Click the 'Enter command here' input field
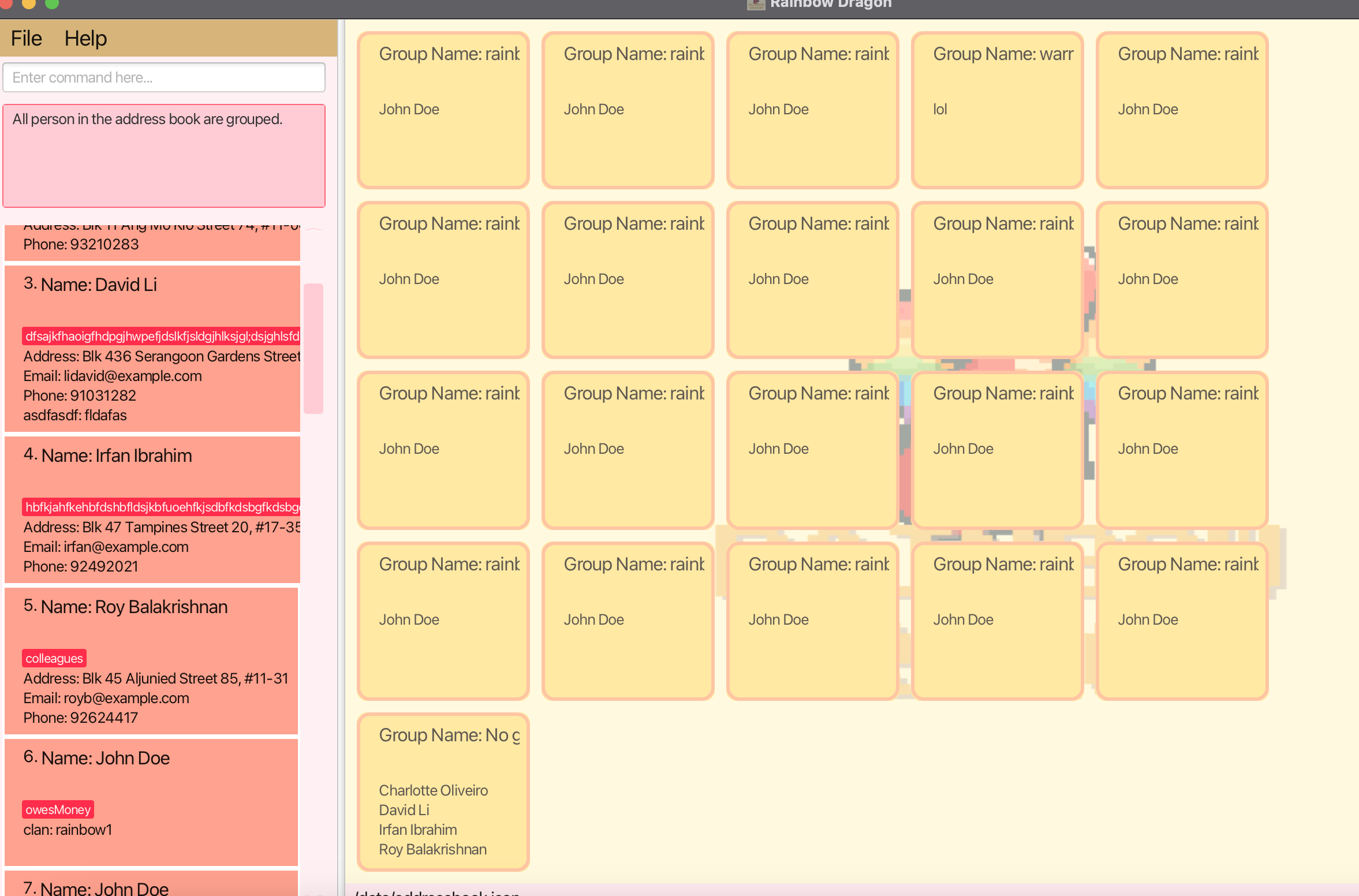 point(164,77)
